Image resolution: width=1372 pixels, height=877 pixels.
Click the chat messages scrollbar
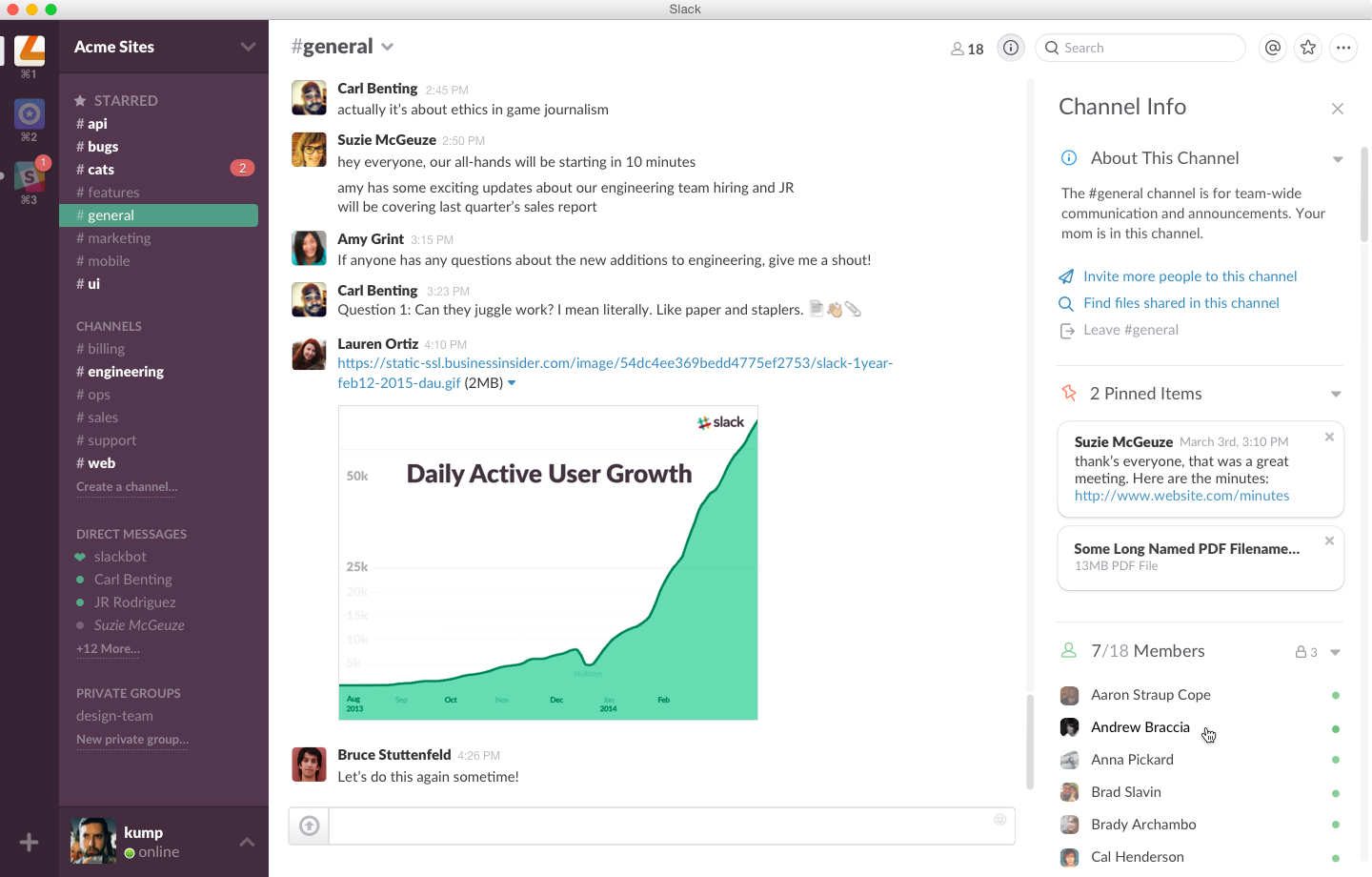tap(1029, 741)
